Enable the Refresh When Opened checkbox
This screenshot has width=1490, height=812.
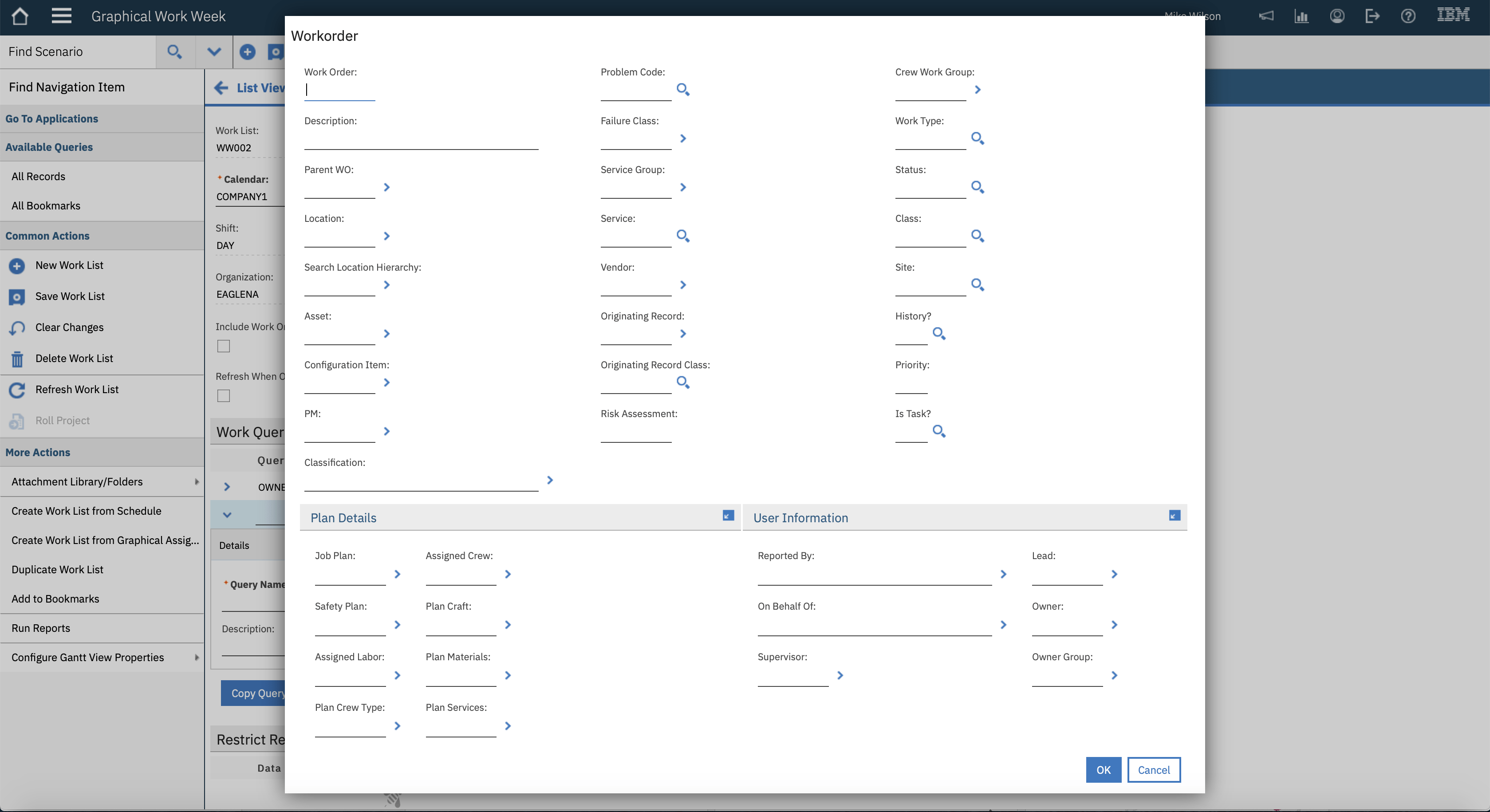coord(223,396)
